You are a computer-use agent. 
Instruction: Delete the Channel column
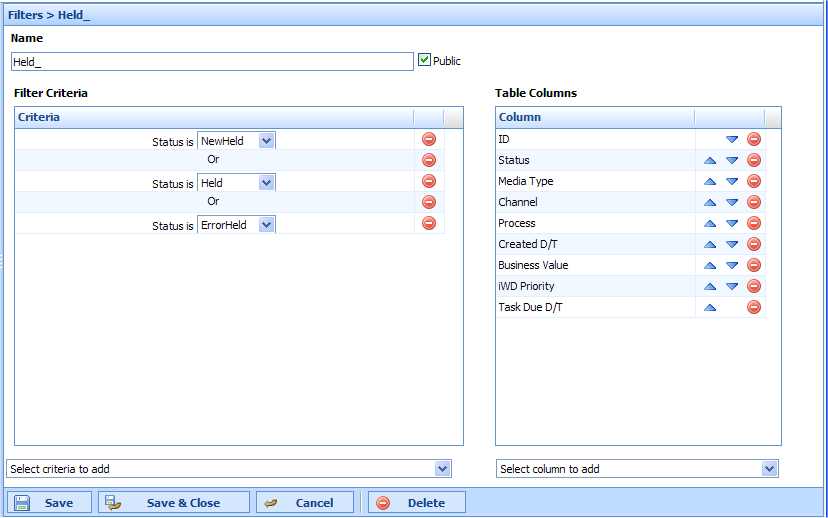pyautogui.click(x=754, y=202)
